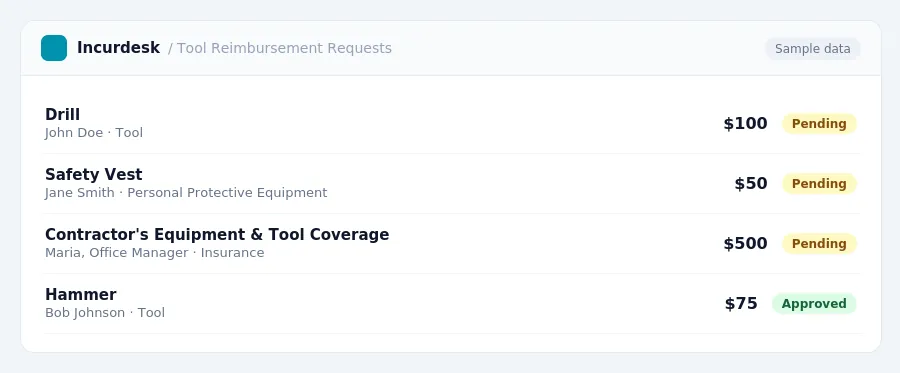Click the John Doe · Tool subtitle
The image size is (900, 373).
(x=94, y=133)
